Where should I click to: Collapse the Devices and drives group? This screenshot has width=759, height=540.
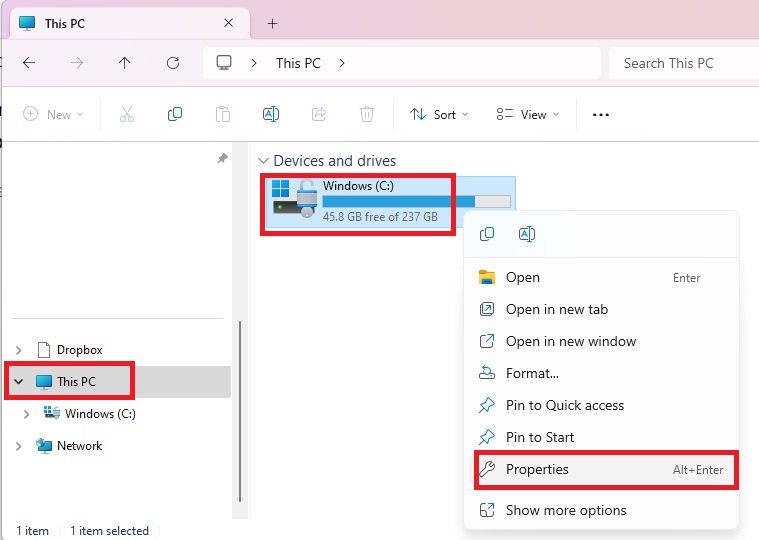[263, 161]
